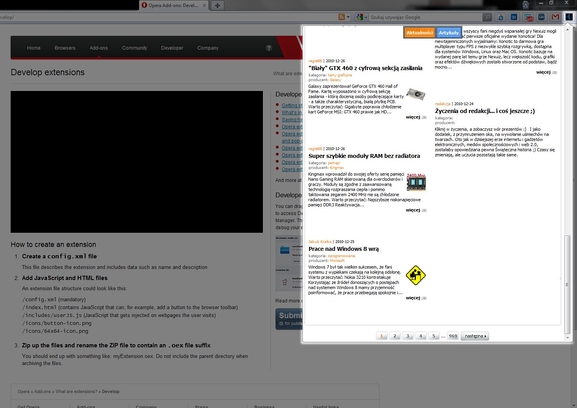Click the RAM modules thumbnail image
The image size is (577, 408).
pos(416,182)
